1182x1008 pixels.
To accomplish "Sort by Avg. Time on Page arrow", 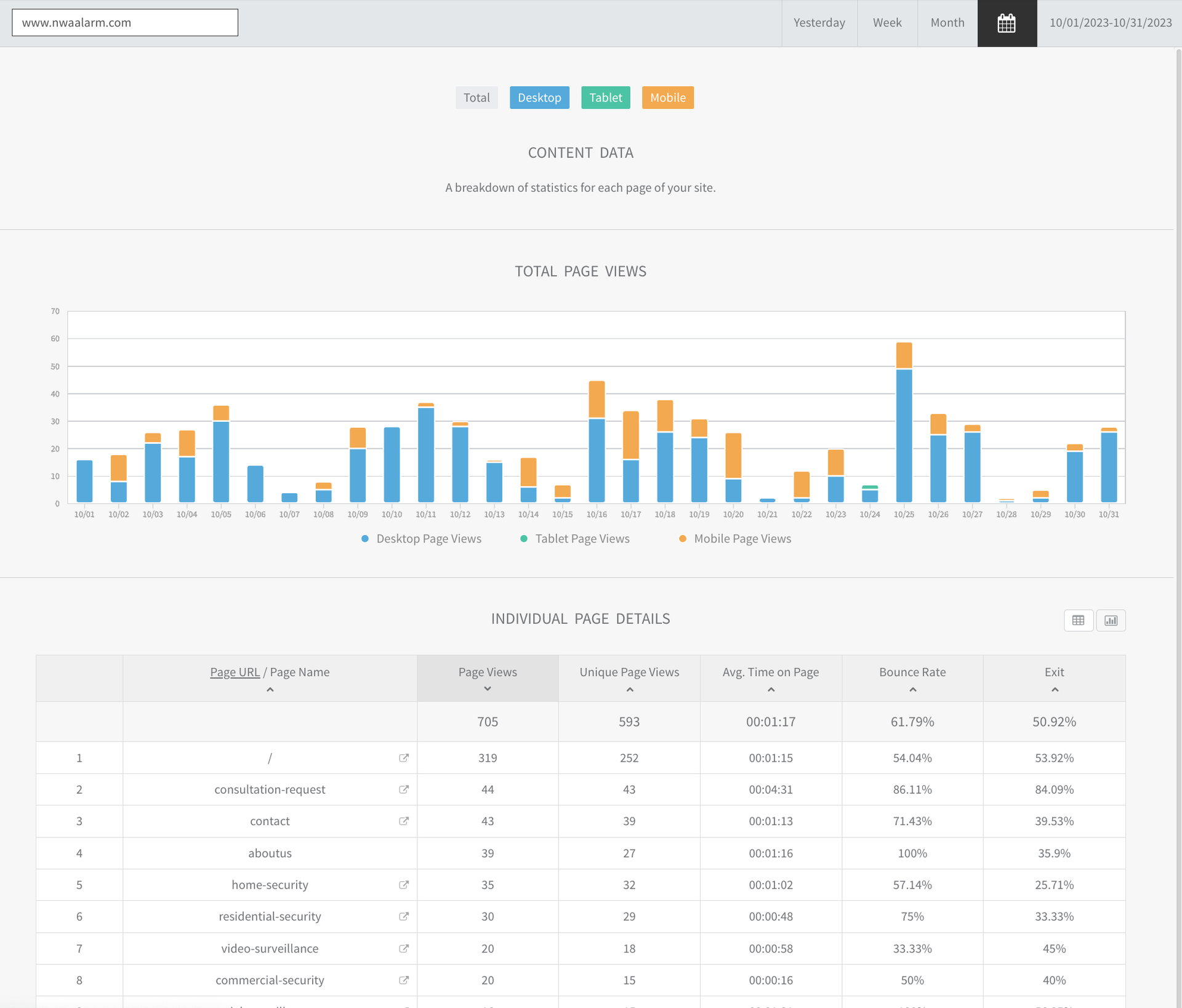I will pyautogui.click(x=771, y=690).
